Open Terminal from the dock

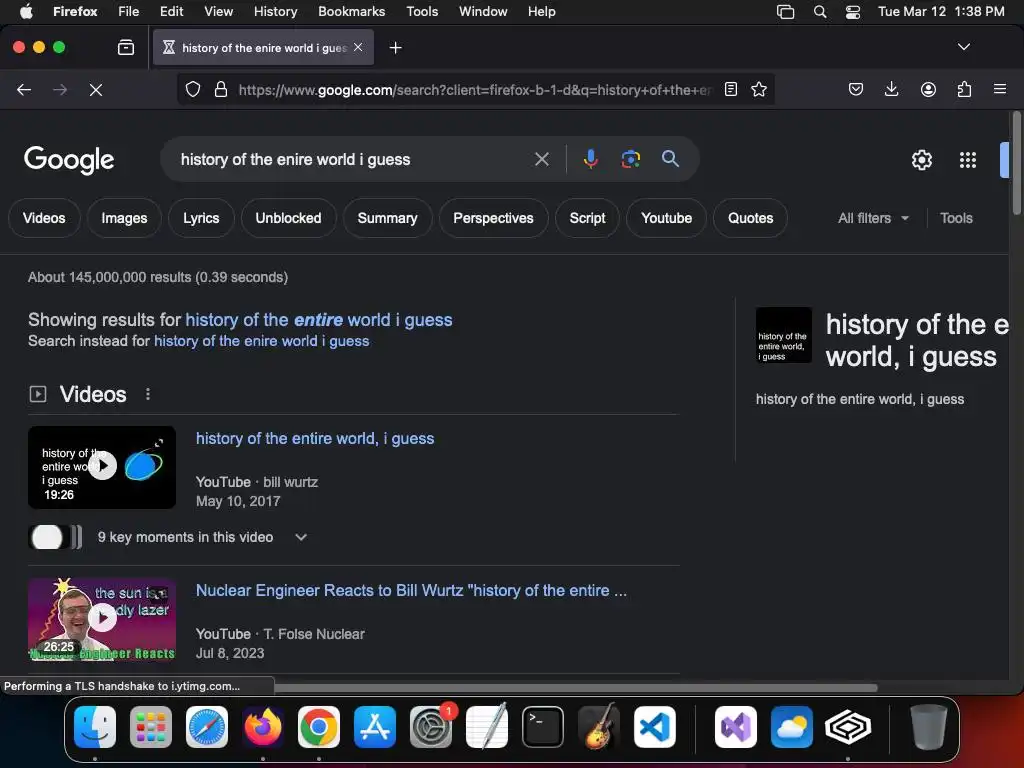[x=543, y=727]
